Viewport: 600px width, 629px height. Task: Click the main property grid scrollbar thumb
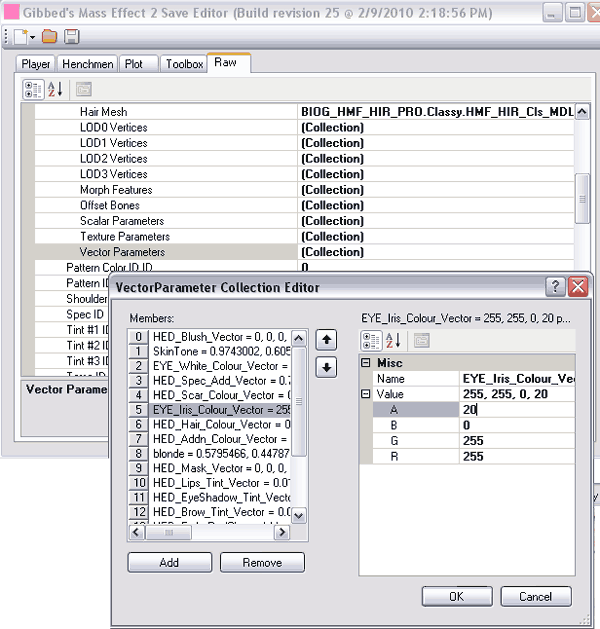582,198
